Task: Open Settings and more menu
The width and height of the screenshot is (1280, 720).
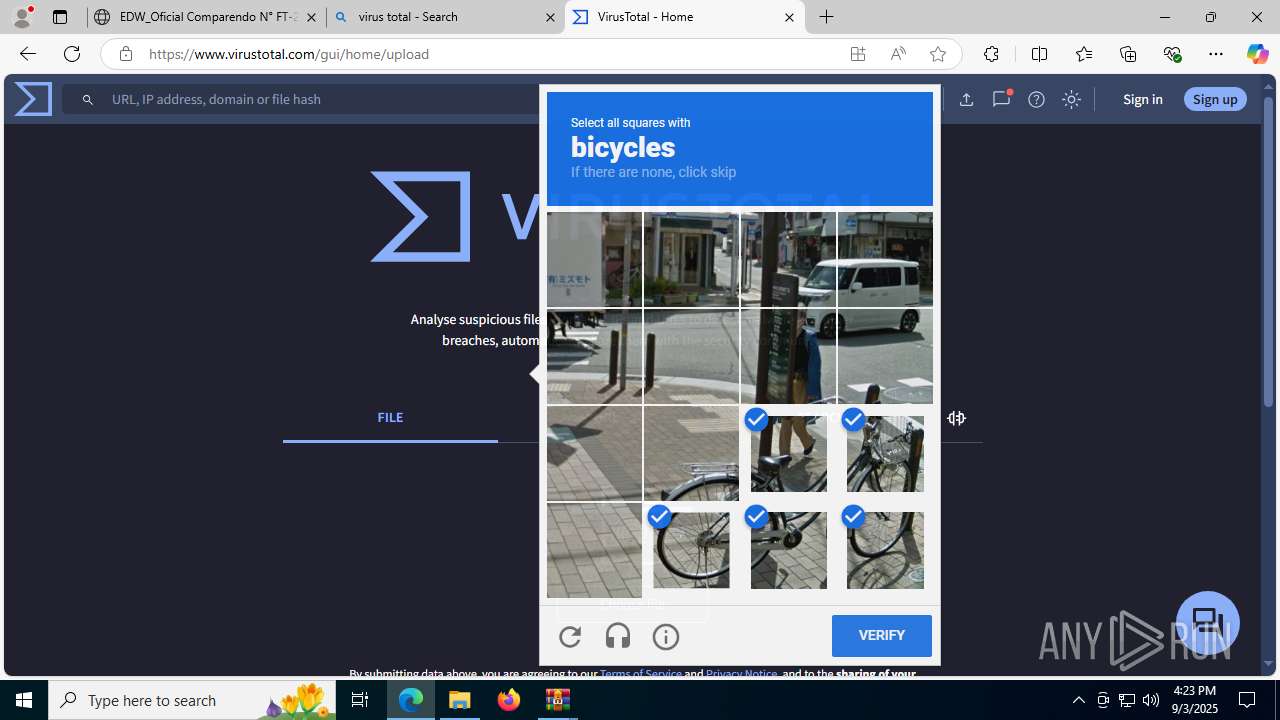Action: pos(1216,54)
